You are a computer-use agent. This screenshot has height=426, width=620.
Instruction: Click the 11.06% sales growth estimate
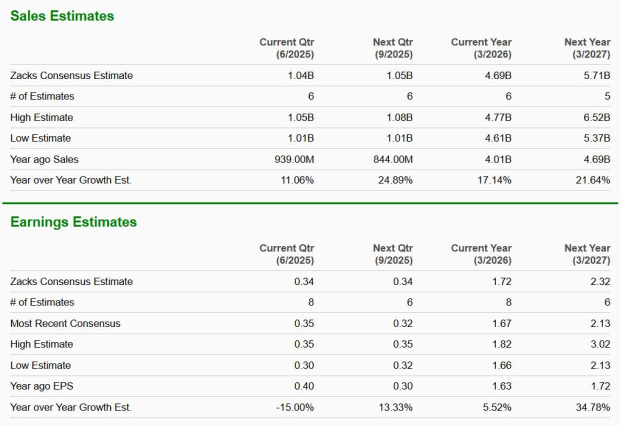pos(296,180)
